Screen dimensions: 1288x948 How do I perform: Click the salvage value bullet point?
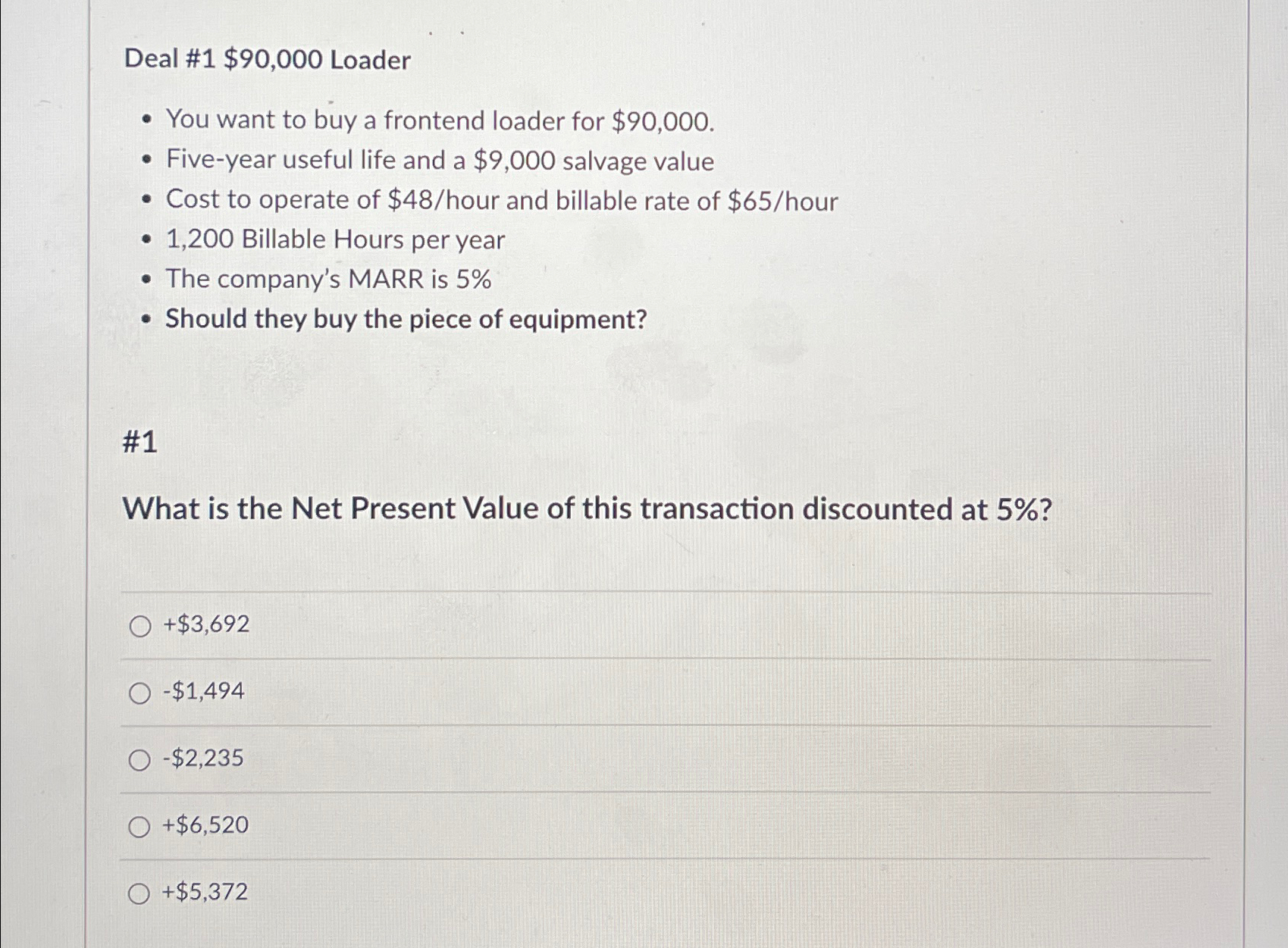tap(438, 159)
